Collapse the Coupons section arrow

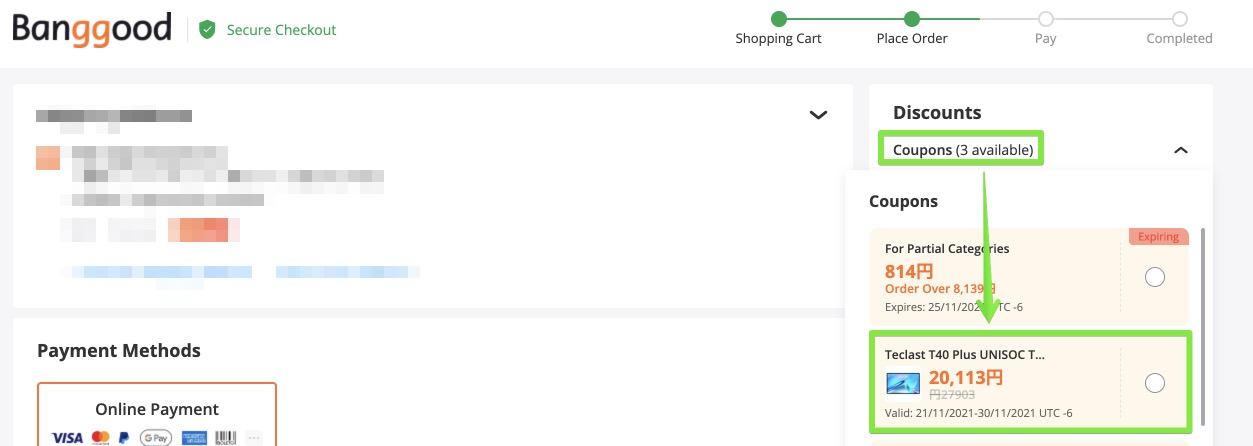click(x=1181, y=150)
